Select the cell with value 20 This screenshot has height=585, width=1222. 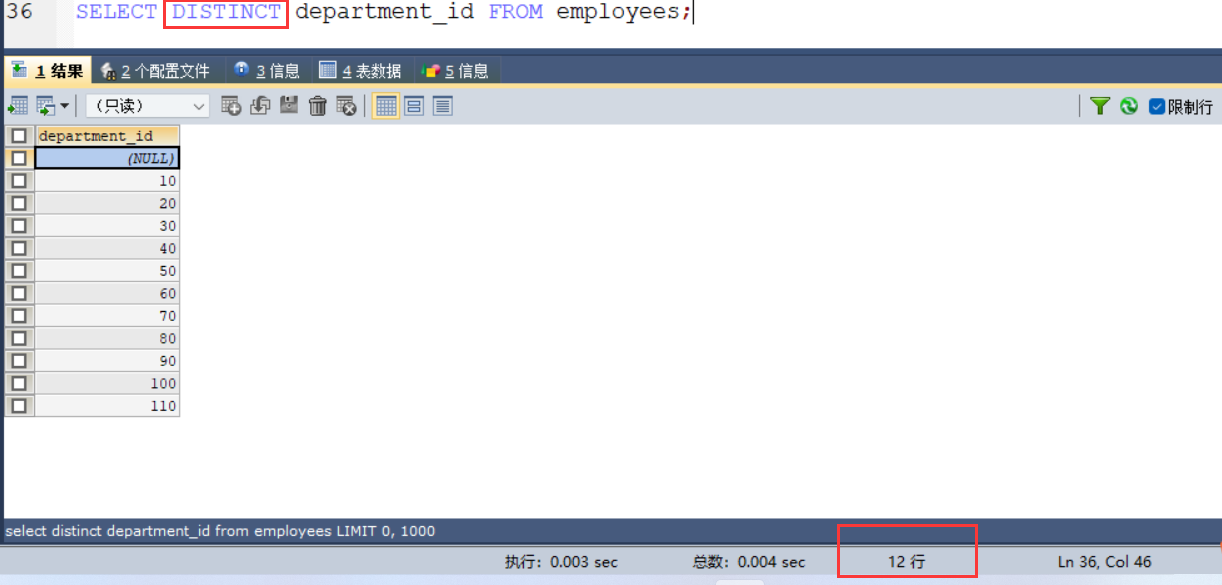coord(107,203)
